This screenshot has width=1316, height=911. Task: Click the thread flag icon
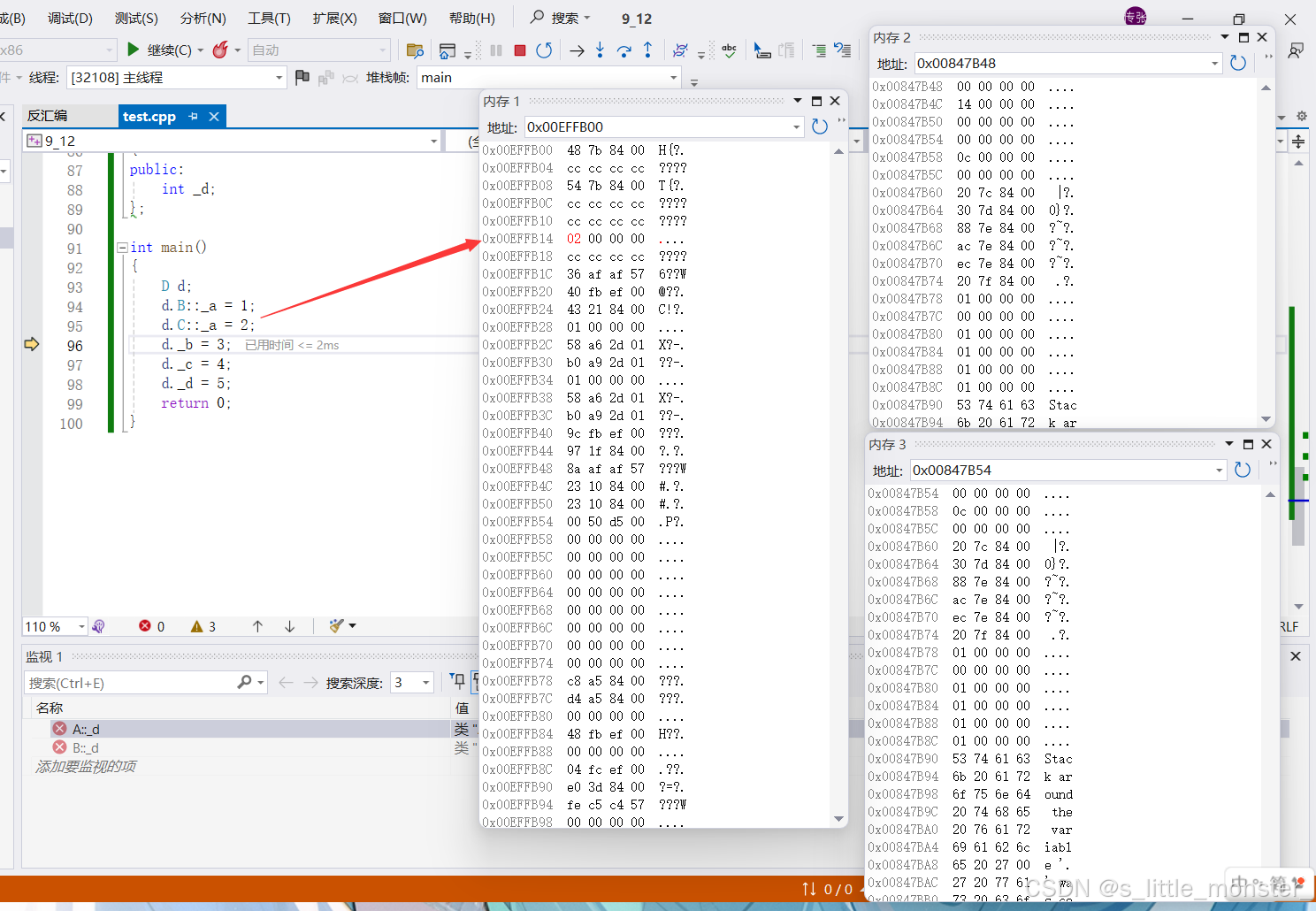click(x=302, y=78)
